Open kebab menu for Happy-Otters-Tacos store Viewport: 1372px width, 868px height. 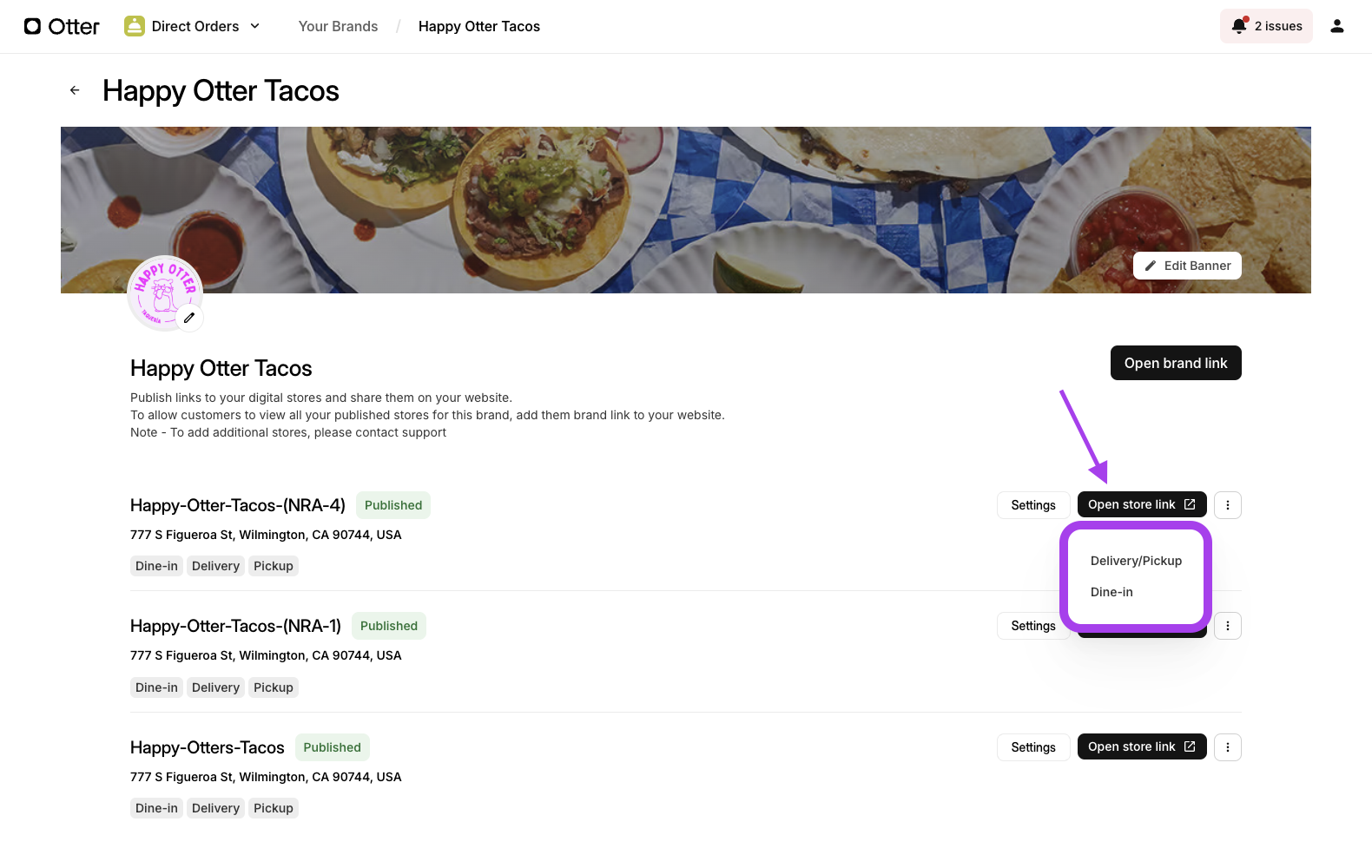click(x=1227, y=747)
